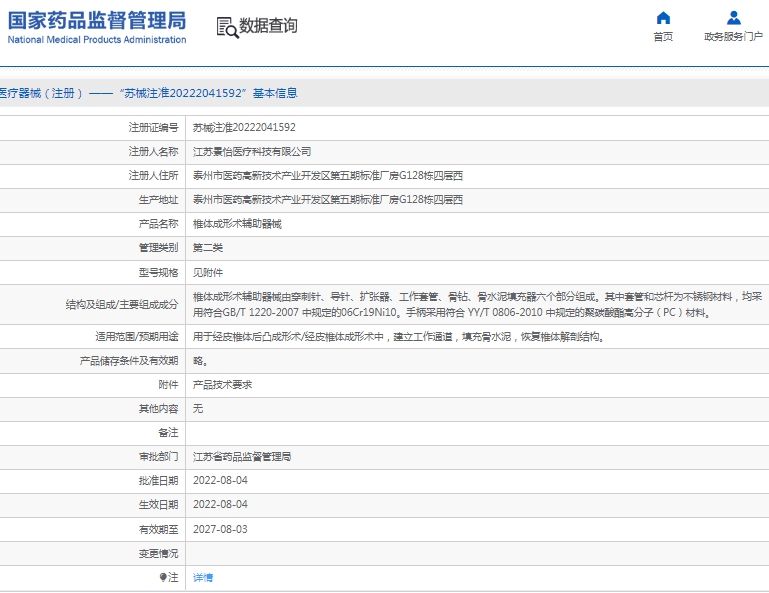This screenshot has width=769, height=593.
Task: Click the 有效期至 row label
Action: [x=158, y=530]
